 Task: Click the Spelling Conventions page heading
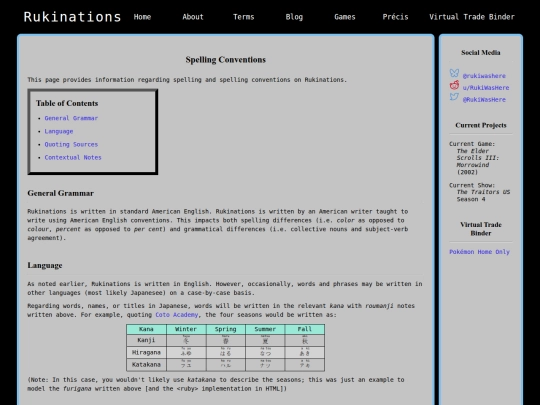tap(226, 60)
